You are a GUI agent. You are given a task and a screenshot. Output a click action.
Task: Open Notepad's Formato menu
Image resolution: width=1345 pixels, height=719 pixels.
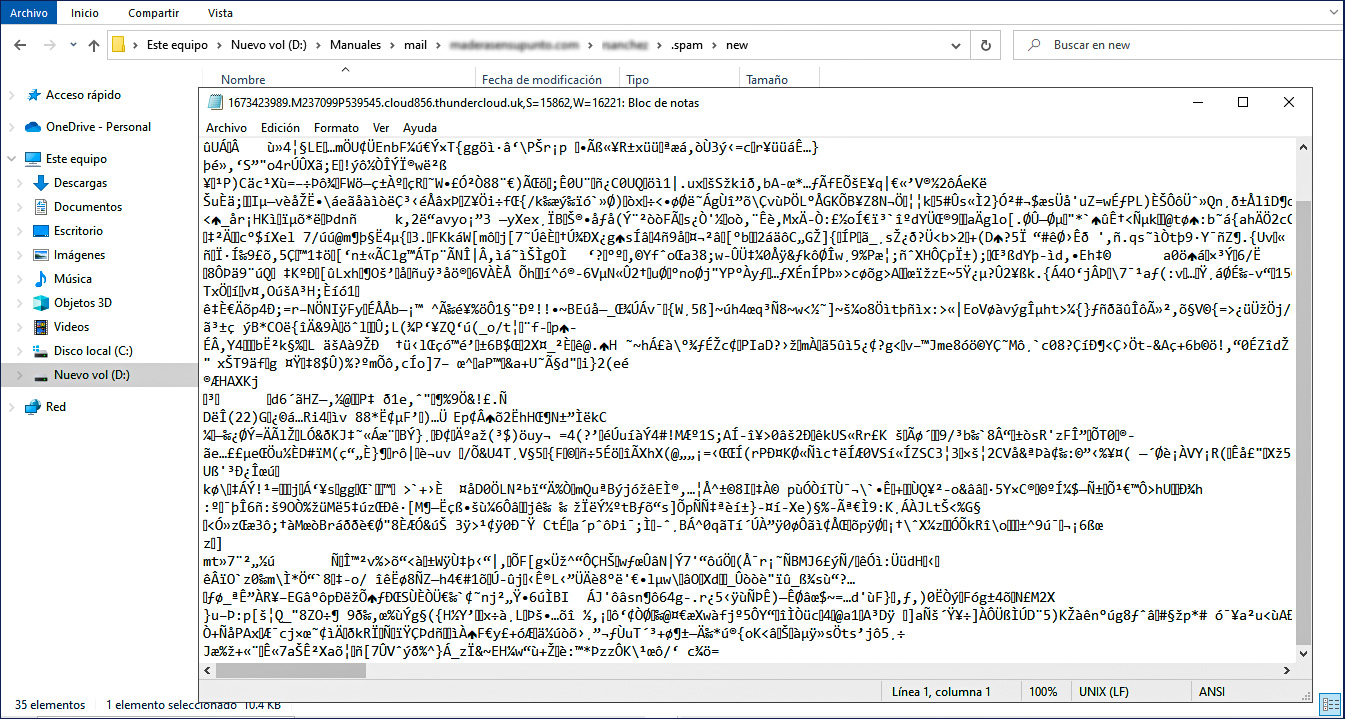(x=336, y=128)
